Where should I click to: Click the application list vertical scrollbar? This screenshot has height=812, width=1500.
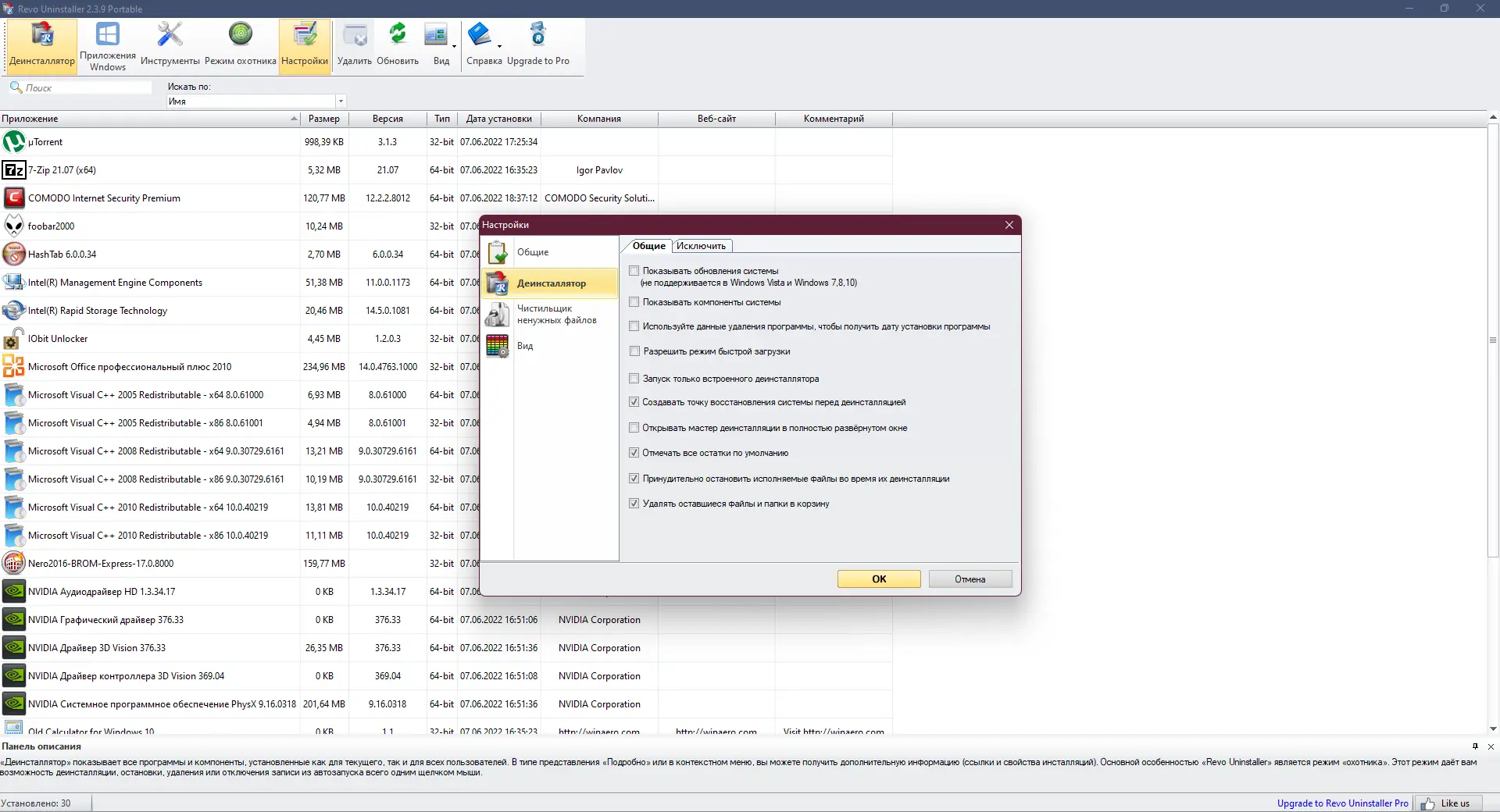coord(1493,342)
